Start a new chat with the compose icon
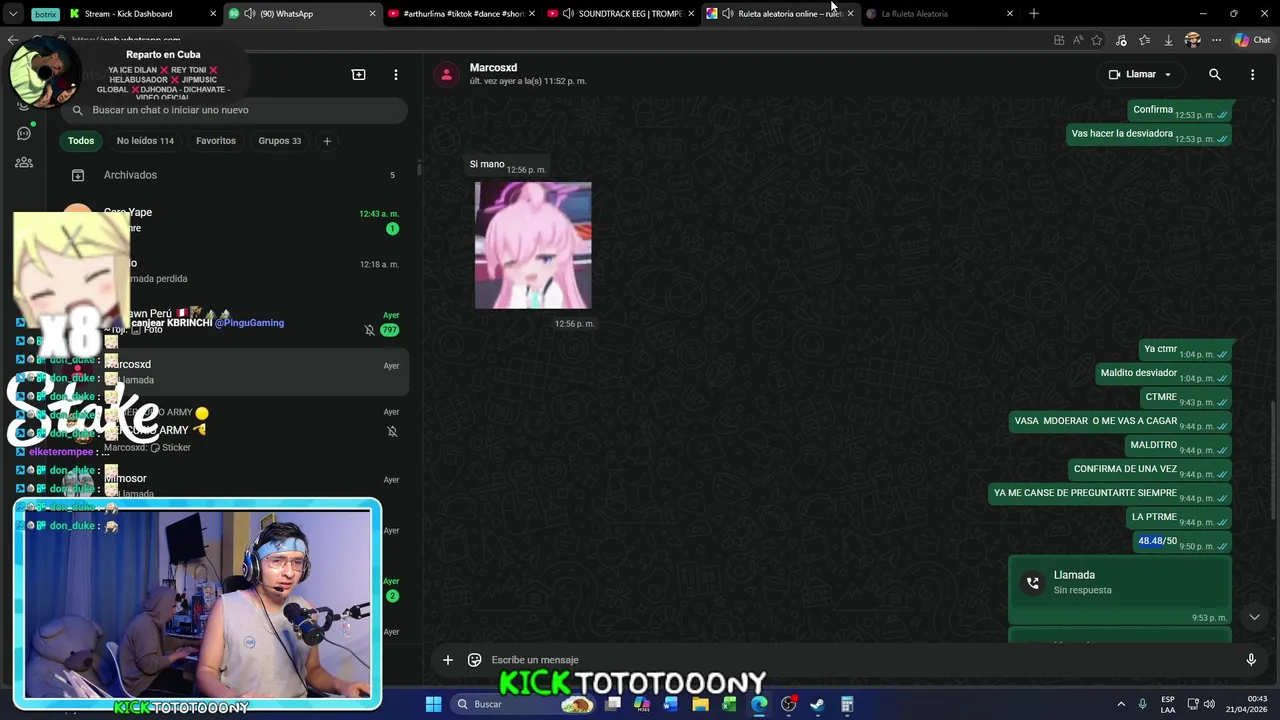 tap(358, 75)
